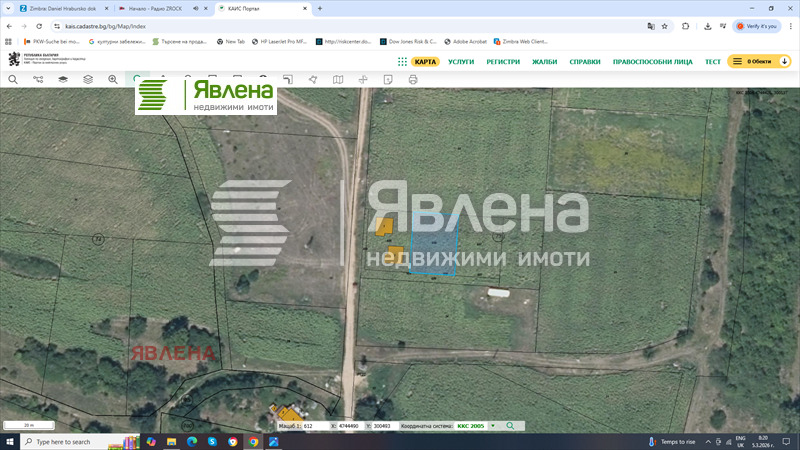Open the Chrome three-dot menu
Viewport: 800px width, 450px height.
[x=789, y=26]
